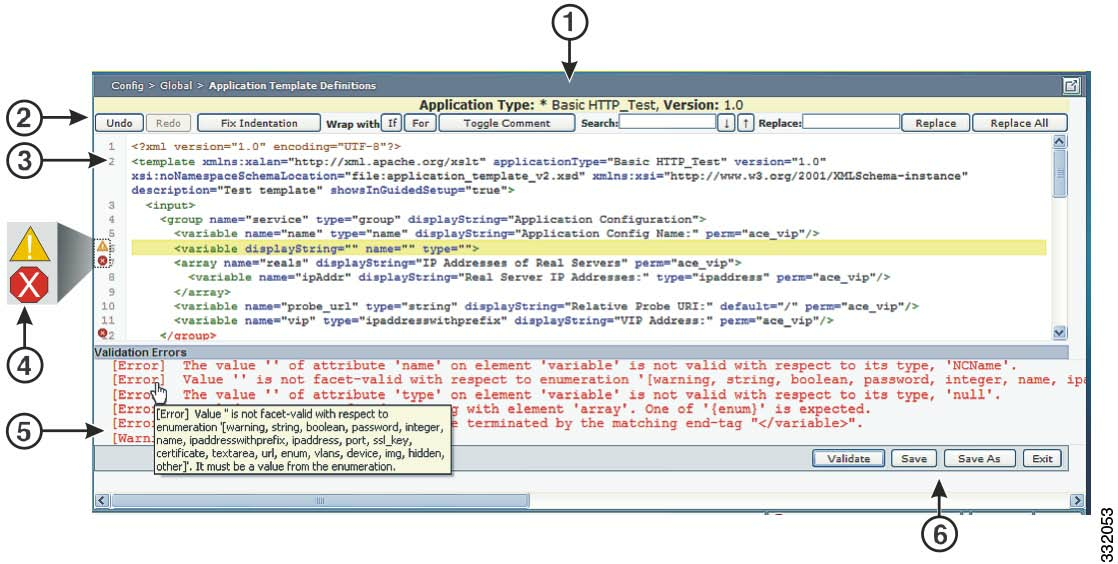The height and width of the screenshot is (564, 1118).
Task: Wrap selection with If
Action: 391,123
